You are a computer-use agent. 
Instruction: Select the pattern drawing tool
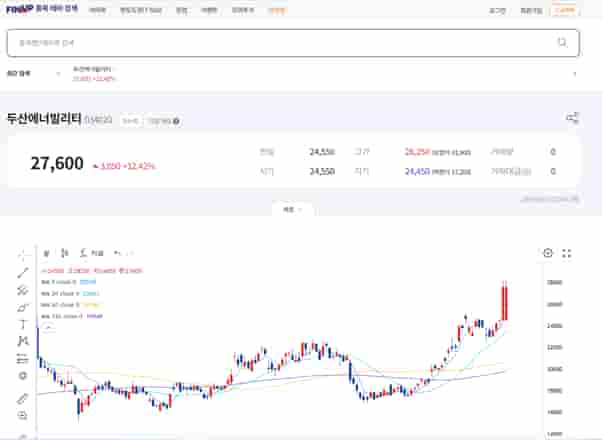tap(23, 341)
